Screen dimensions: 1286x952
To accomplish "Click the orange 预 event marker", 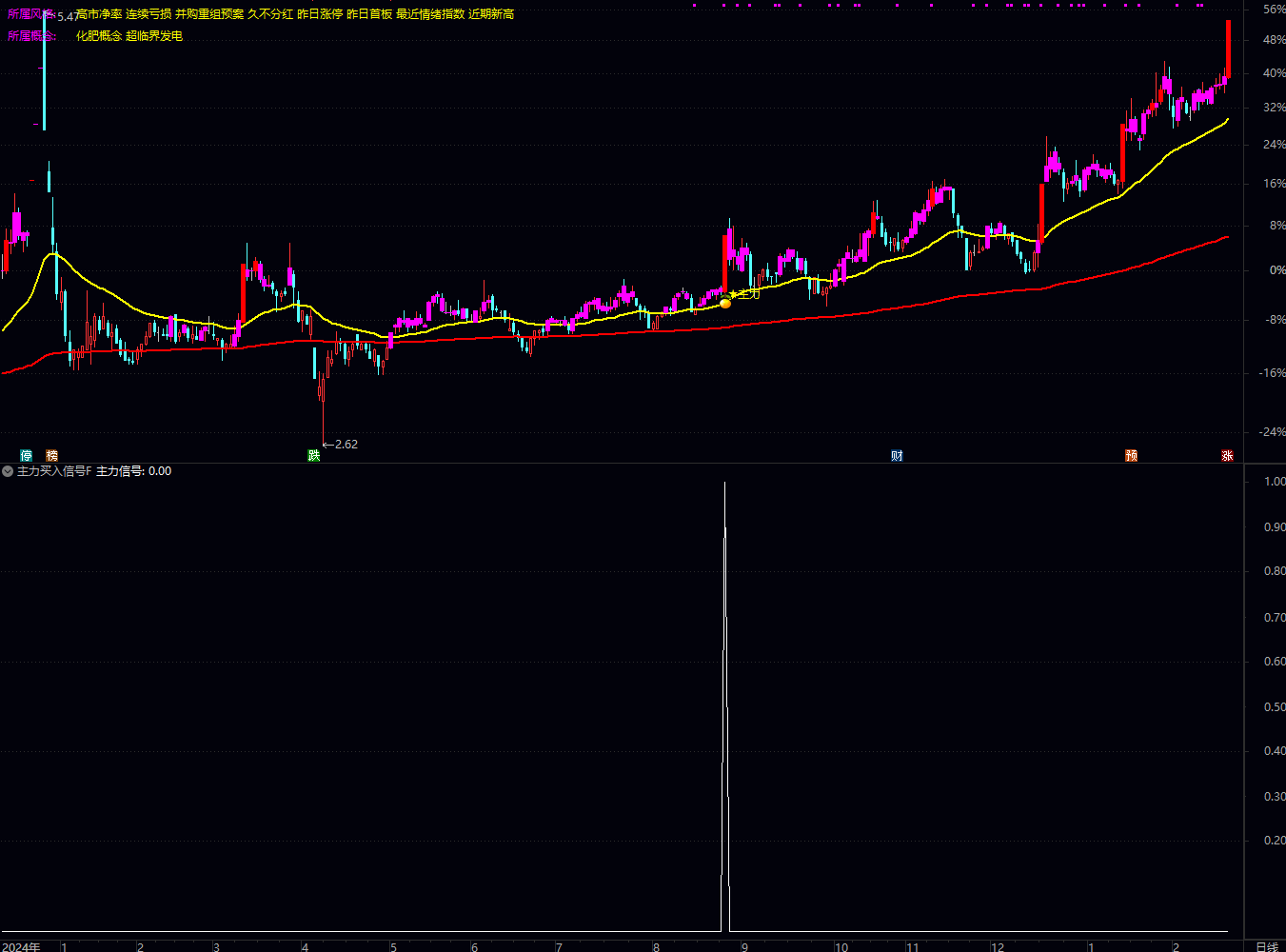I will click(x=1132, y=456).
